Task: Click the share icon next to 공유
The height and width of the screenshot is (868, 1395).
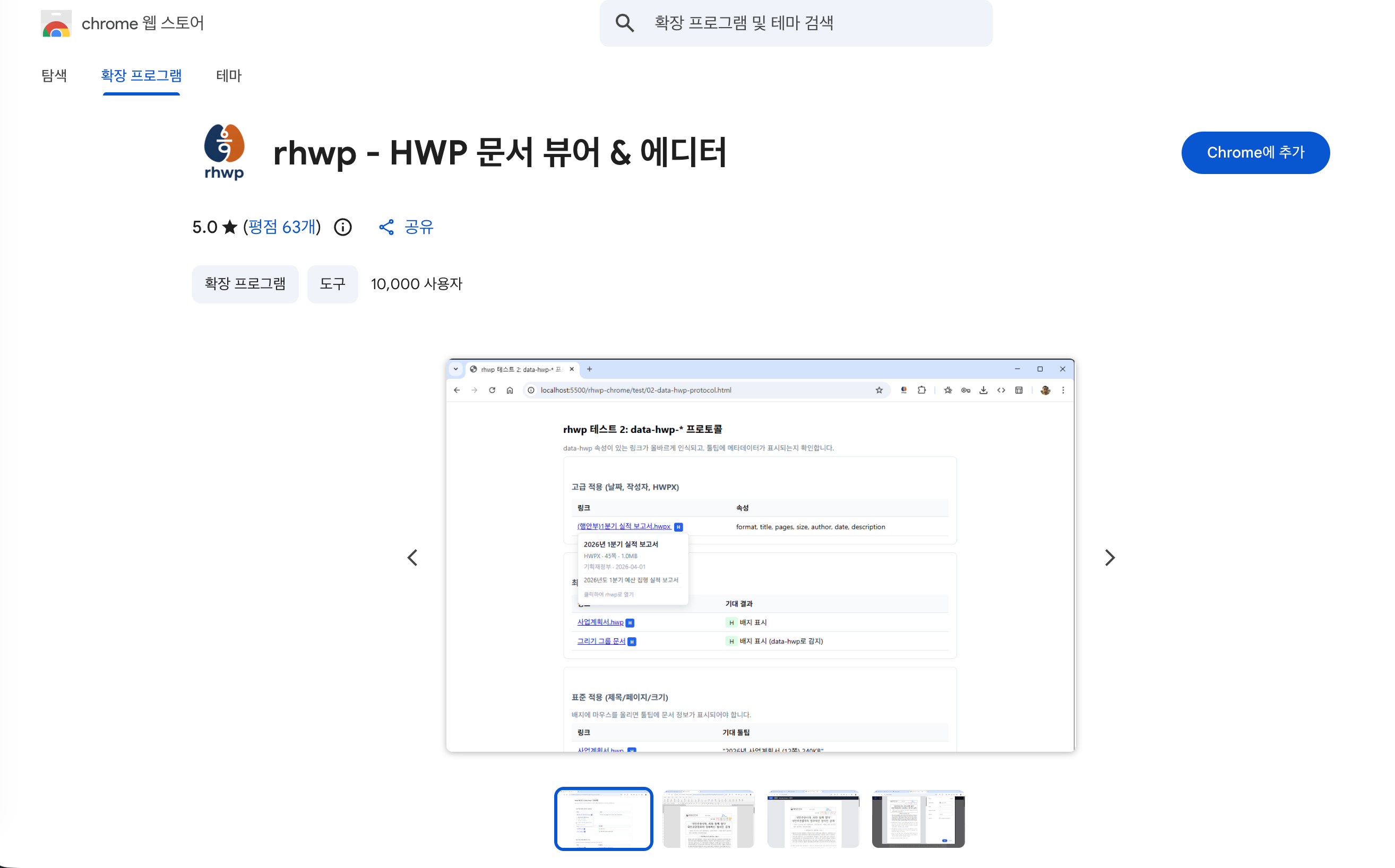Action: (386, 227)
